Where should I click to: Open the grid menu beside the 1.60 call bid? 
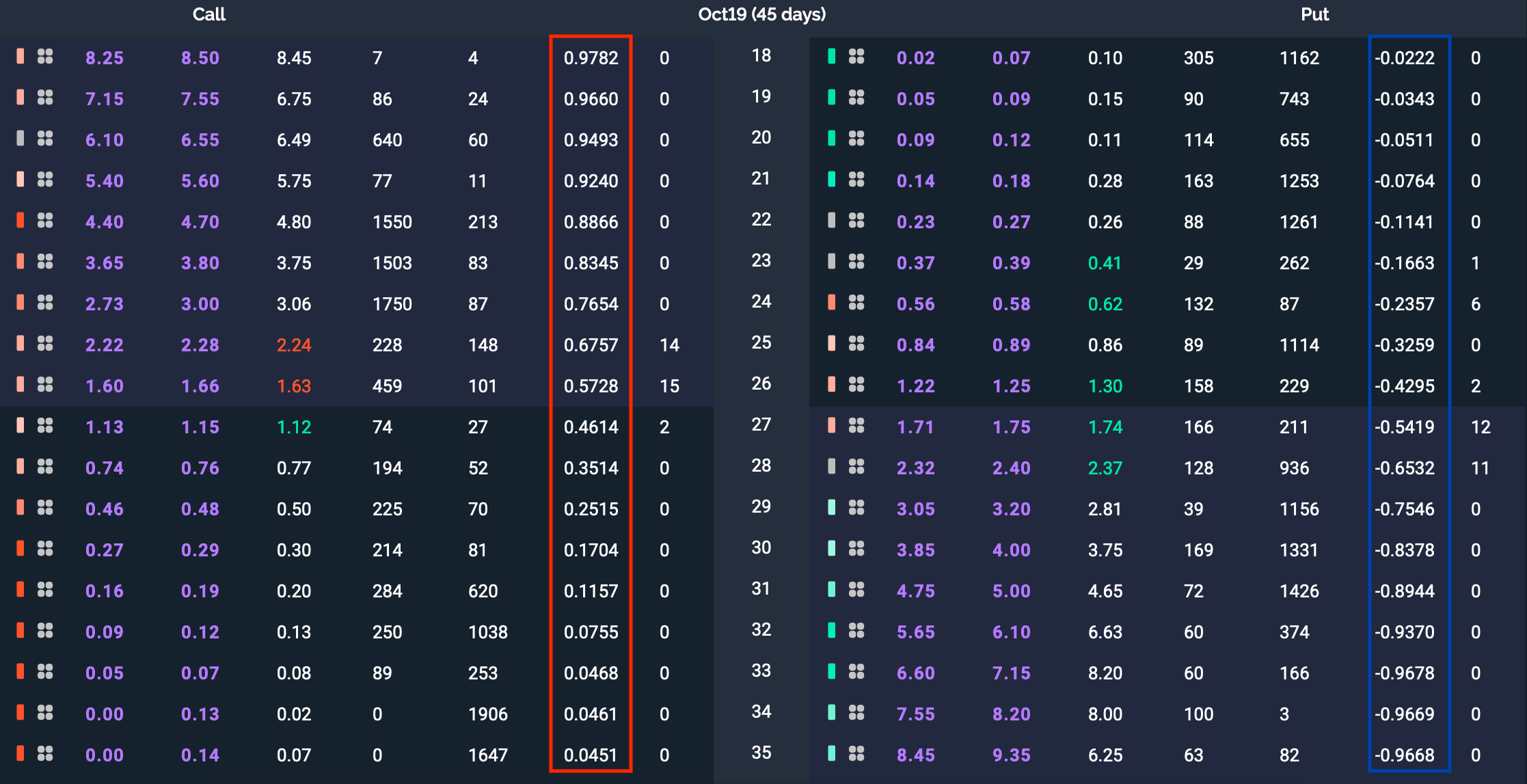(45, 386)
